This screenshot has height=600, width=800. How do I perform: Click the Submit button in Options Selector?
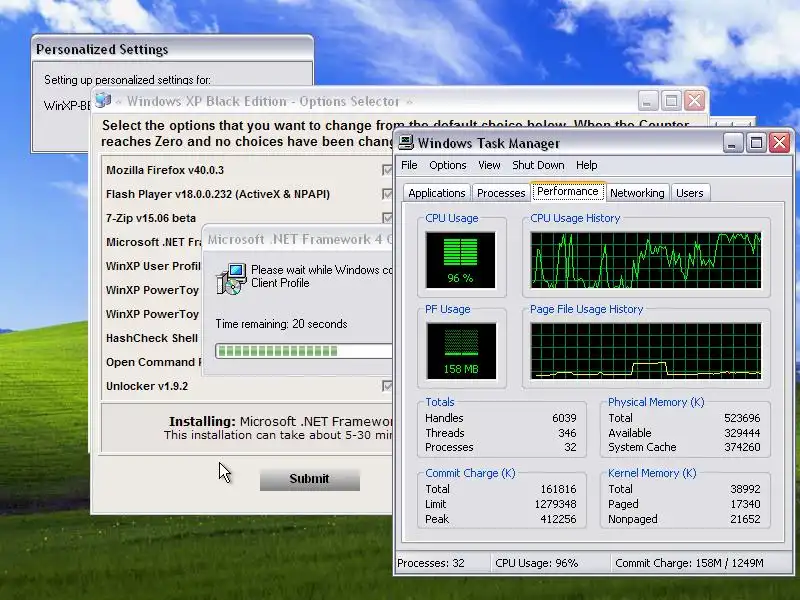[x=310, y=479]
